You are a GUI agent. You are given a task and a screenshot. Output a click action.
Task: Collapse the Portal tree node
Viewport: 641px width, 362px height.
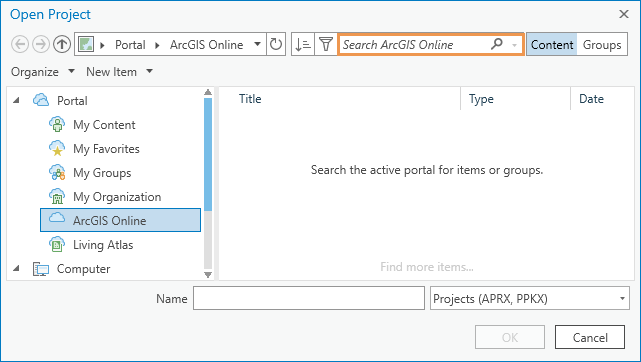point(16,100)
